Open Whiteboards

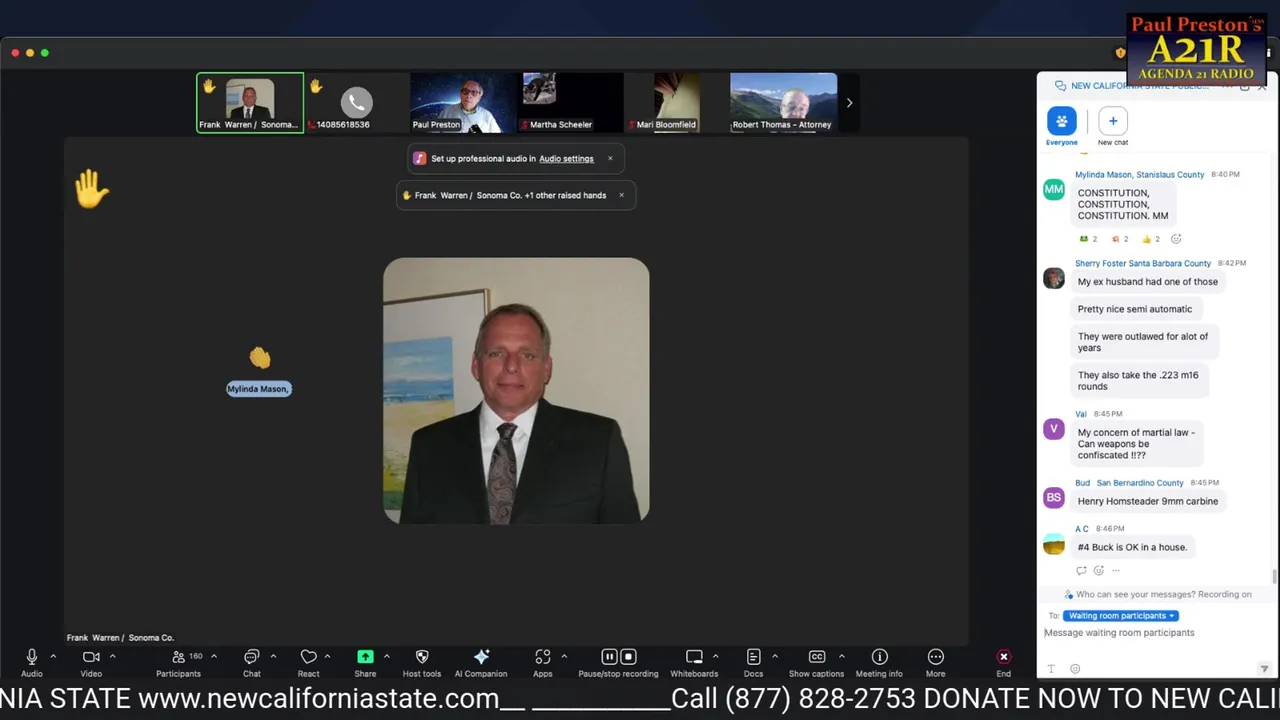click(694, 662)
